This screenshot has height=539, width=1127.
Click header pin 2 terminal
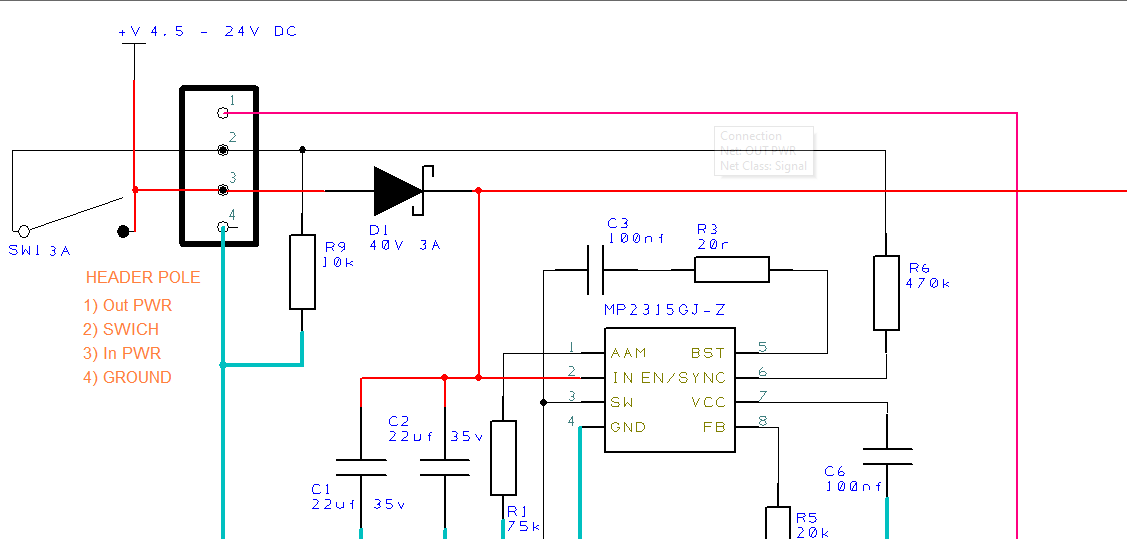(x=223, y=150)
